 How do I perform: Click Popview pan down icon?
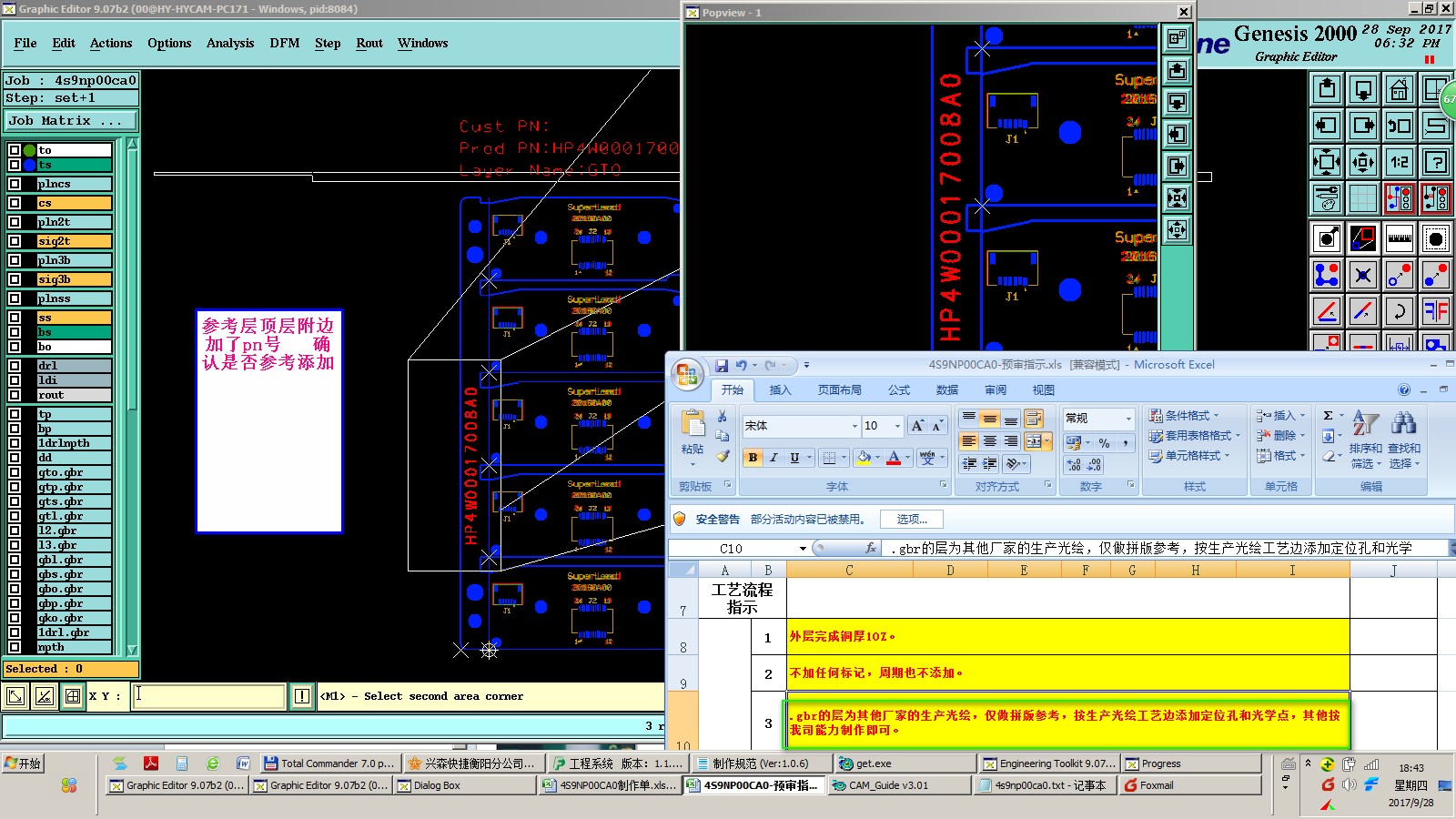1177,102
